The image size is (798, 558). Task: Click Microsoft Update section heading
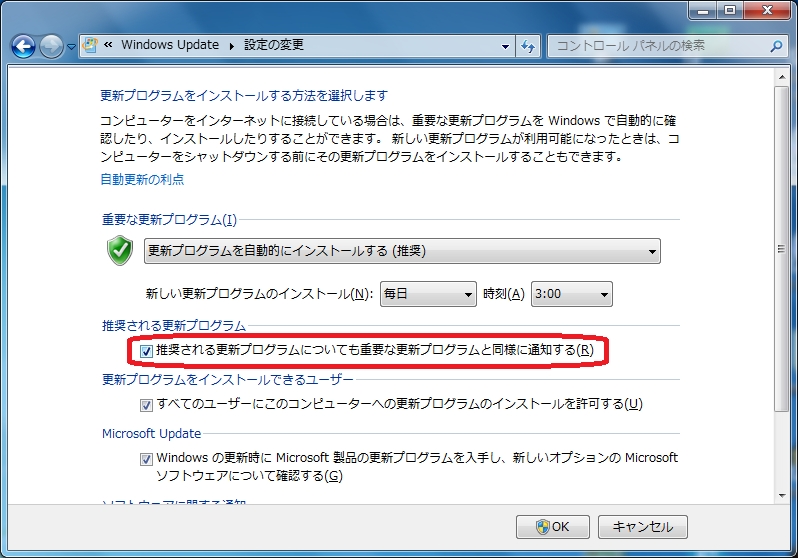[x=152, y=433]
